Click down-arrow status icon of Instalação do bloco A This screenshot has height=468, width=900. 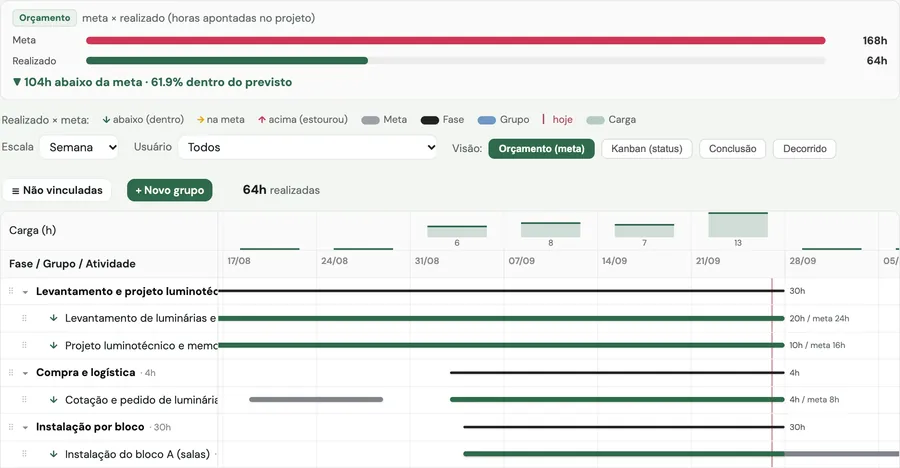(x=53, y=454)
